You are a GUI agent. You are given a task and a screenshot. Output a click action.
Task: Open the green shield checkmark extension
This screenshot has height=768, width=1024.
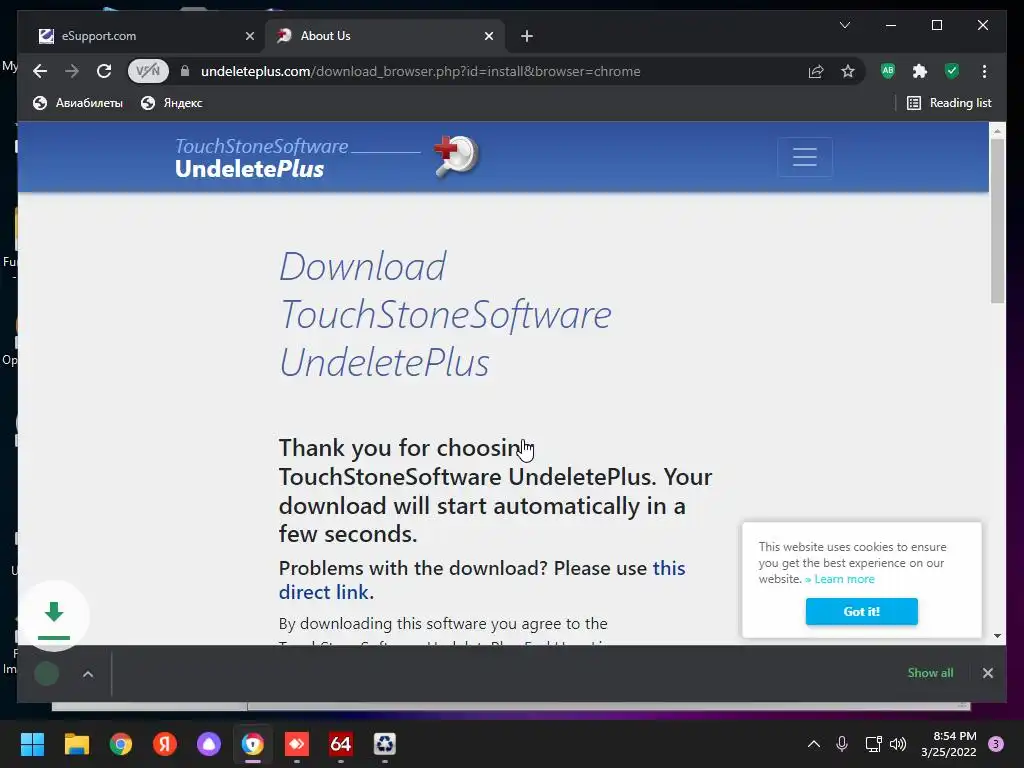click(x=952, y=71)
